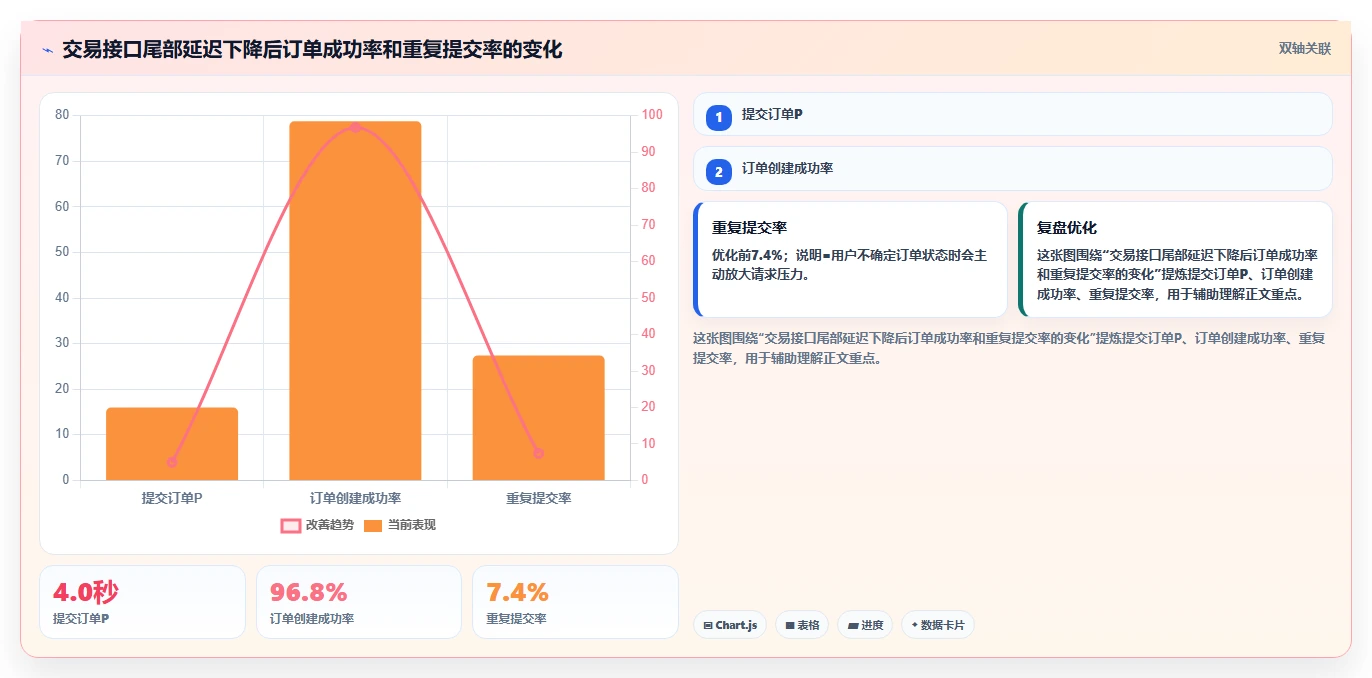Toggle the 改善趋势 legend item
This screenshot has height=678, width=1372.
(317, 525)
